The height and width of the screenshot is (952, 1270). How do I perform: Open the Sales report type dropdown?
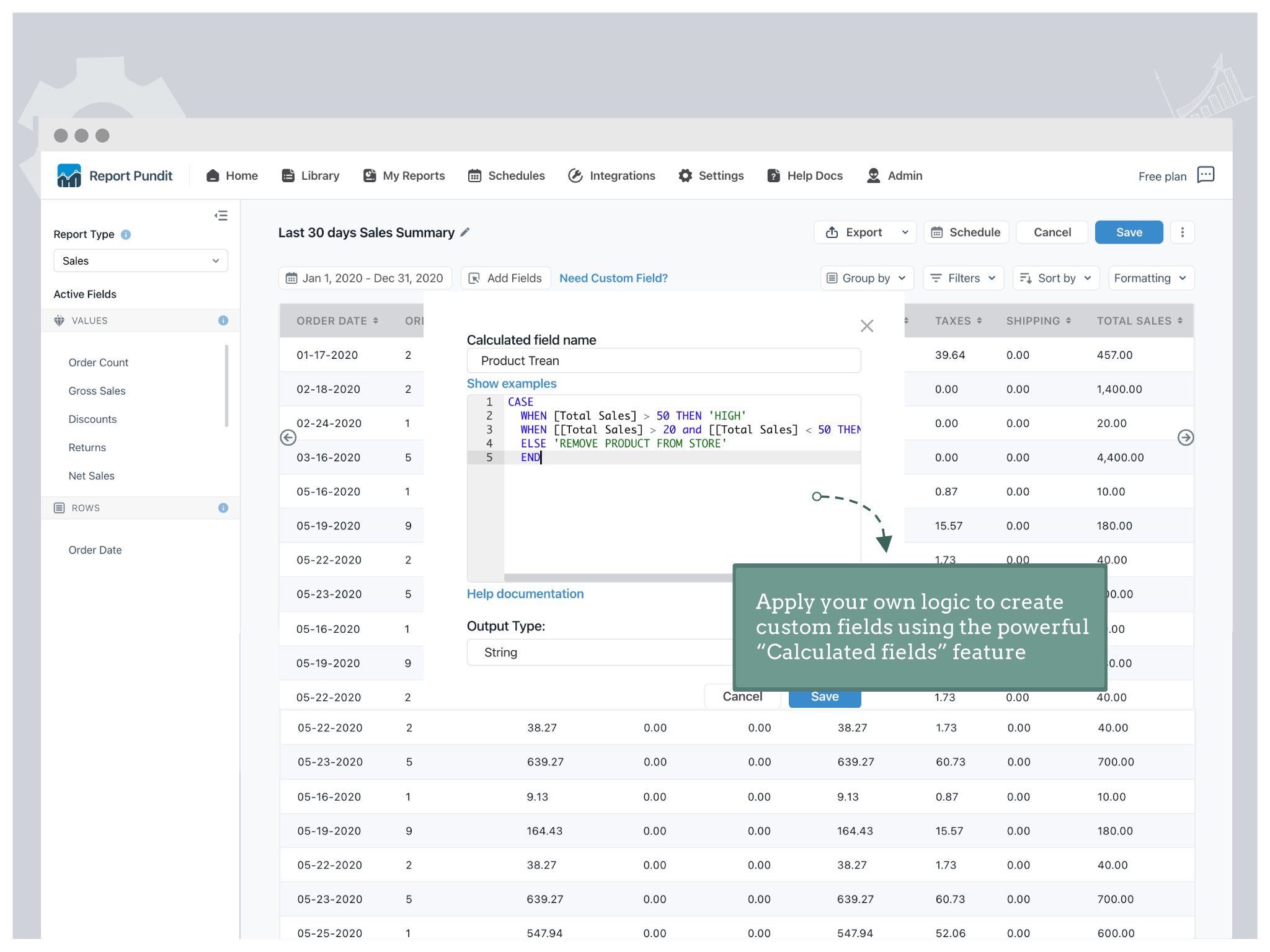[141, 261]
